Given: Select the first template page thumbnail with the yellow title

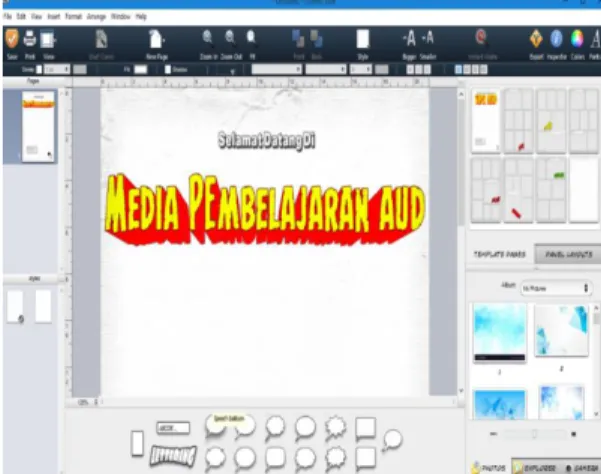Looking at the screenshot, I should pos(485,120).
